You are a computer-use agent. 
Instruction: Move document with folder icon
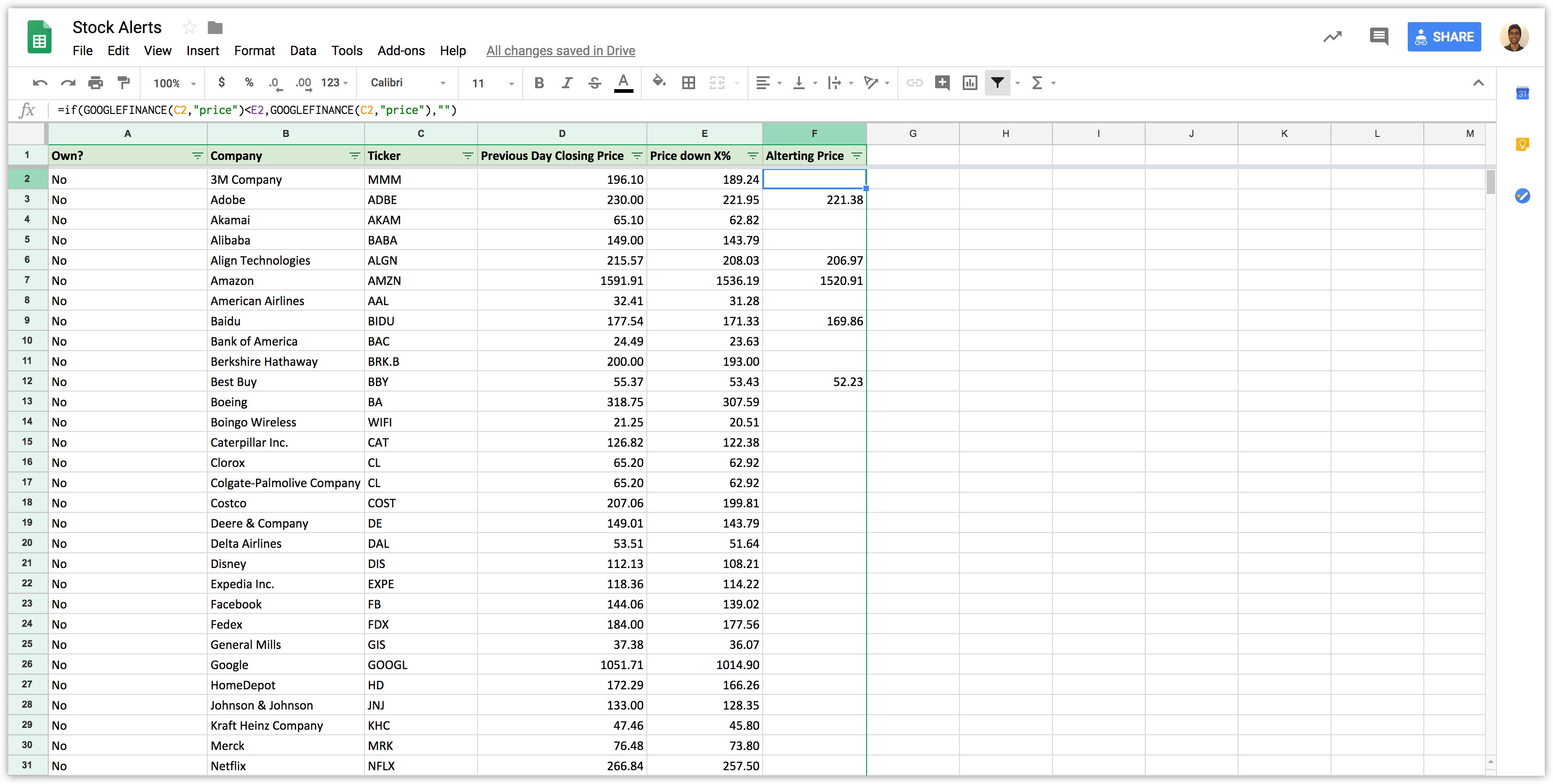tap(215, 27)
